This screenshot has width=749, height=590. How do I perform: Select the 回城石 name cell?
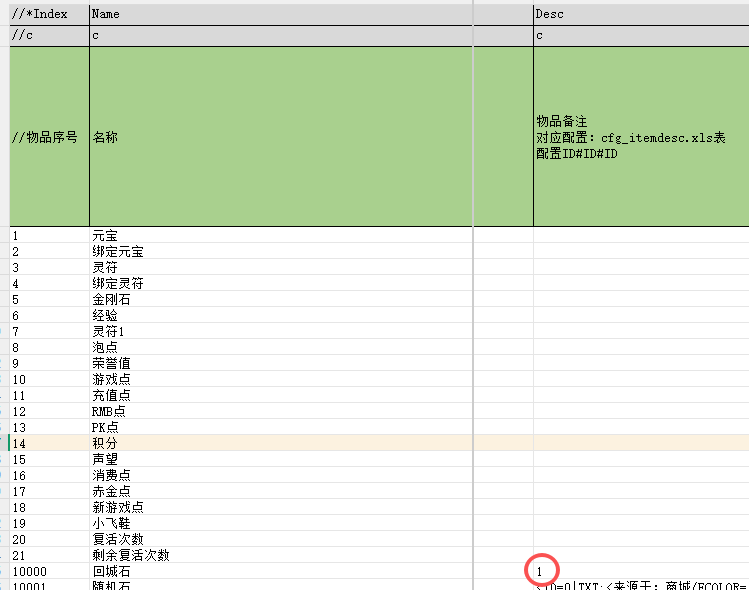pos(110,571)
